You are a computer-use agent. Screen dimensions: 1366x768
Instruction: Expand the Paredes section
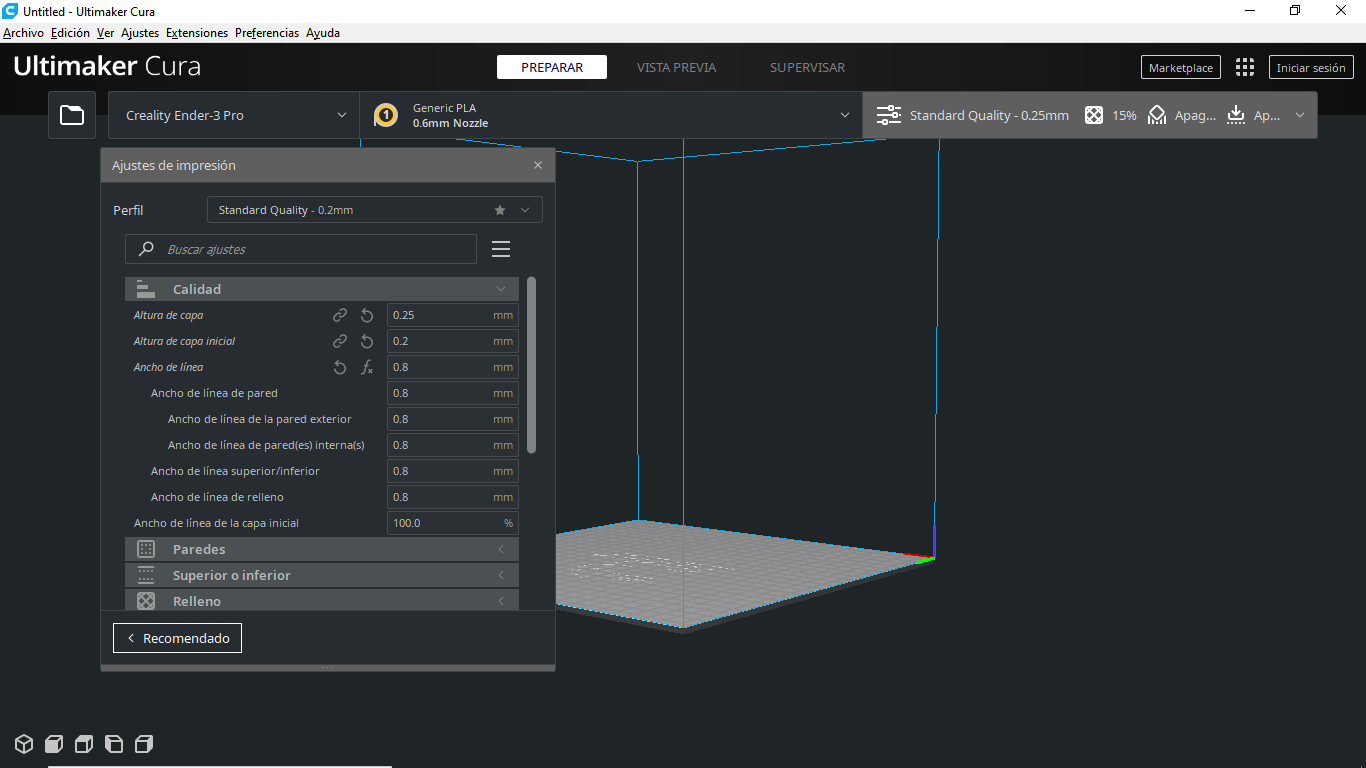click(322, 549)
